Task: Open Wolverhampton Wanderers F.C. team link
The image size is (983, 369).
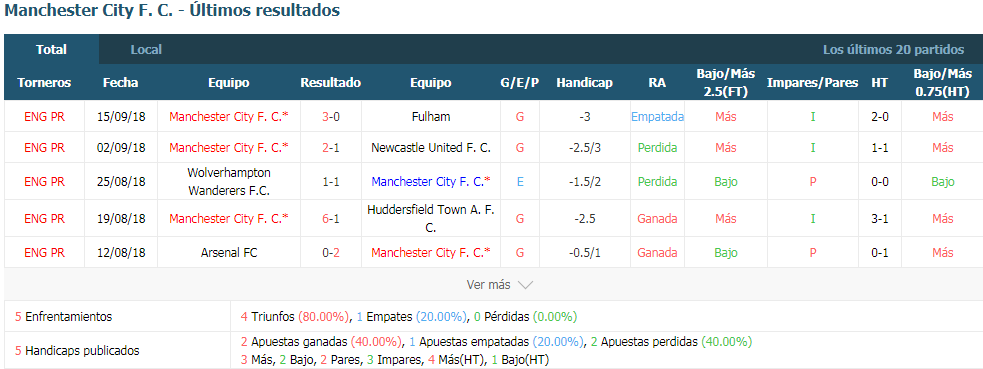Action: point(229,182)
